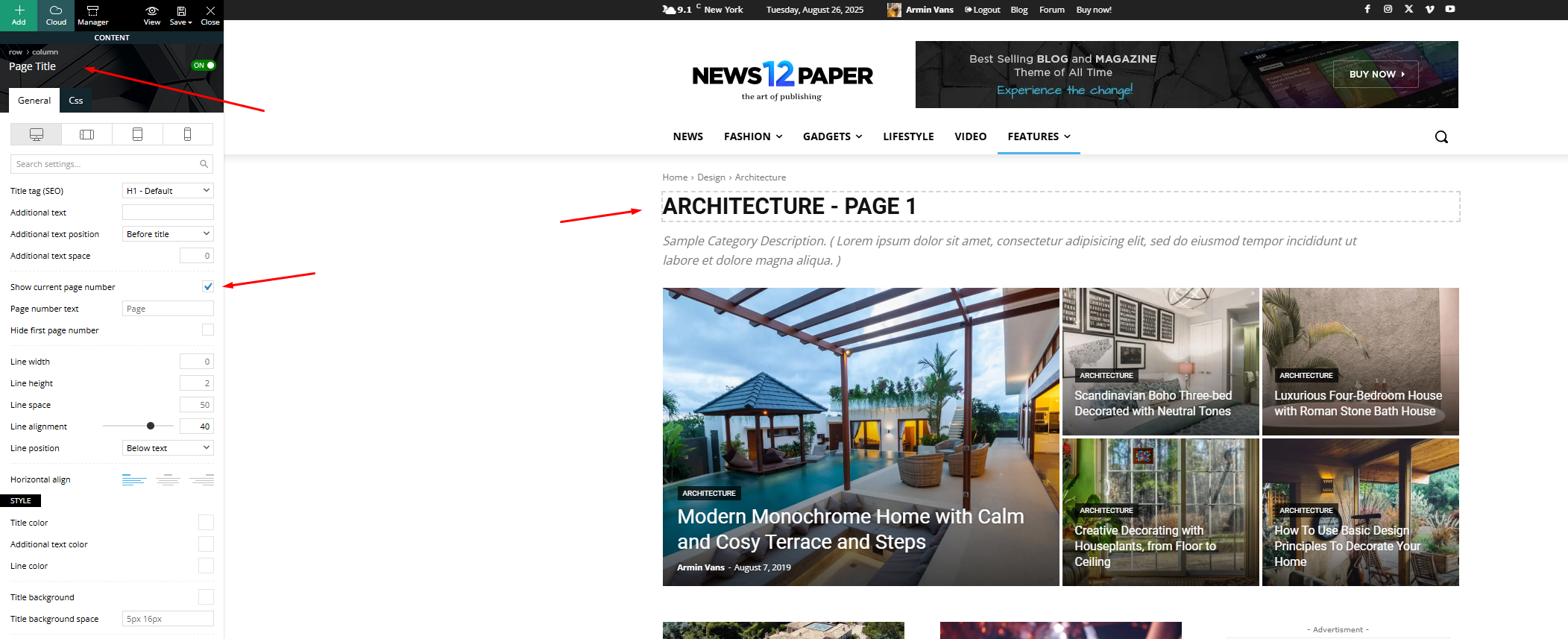
Task: Uncheck Show current page number
Action: coord(208,286)
